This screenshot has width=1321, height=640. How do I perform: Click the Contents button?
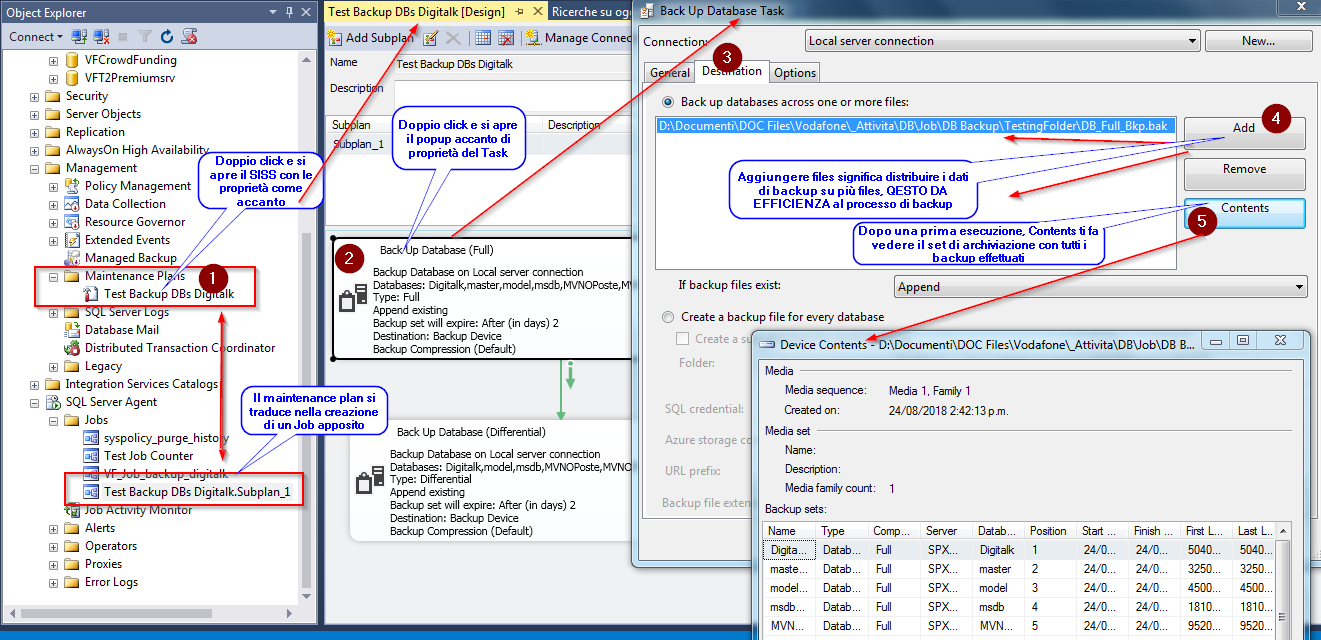coord(1243,211)
